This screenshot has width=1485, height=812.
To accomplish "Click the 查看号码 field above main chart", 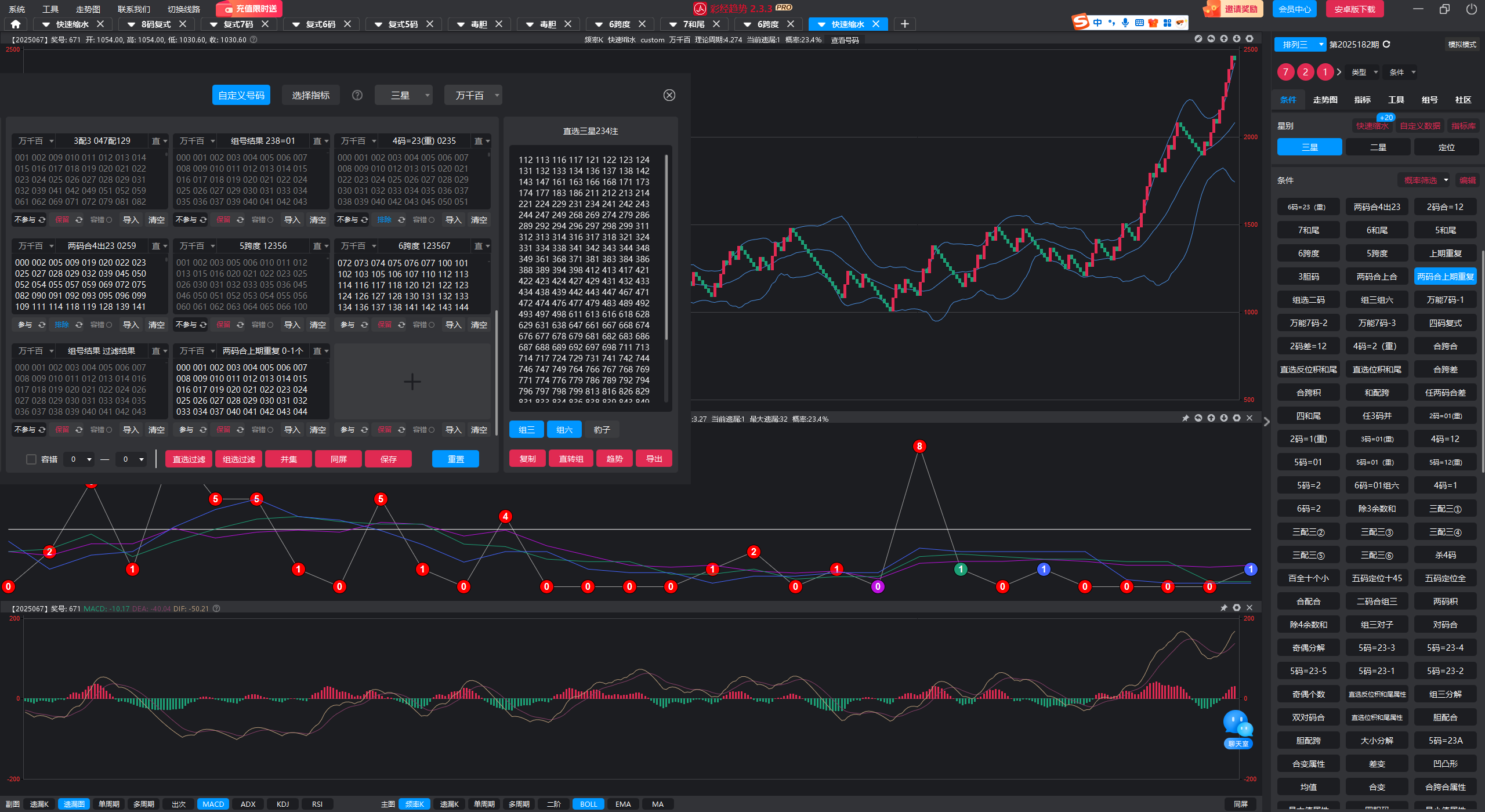I will (845, 40).
